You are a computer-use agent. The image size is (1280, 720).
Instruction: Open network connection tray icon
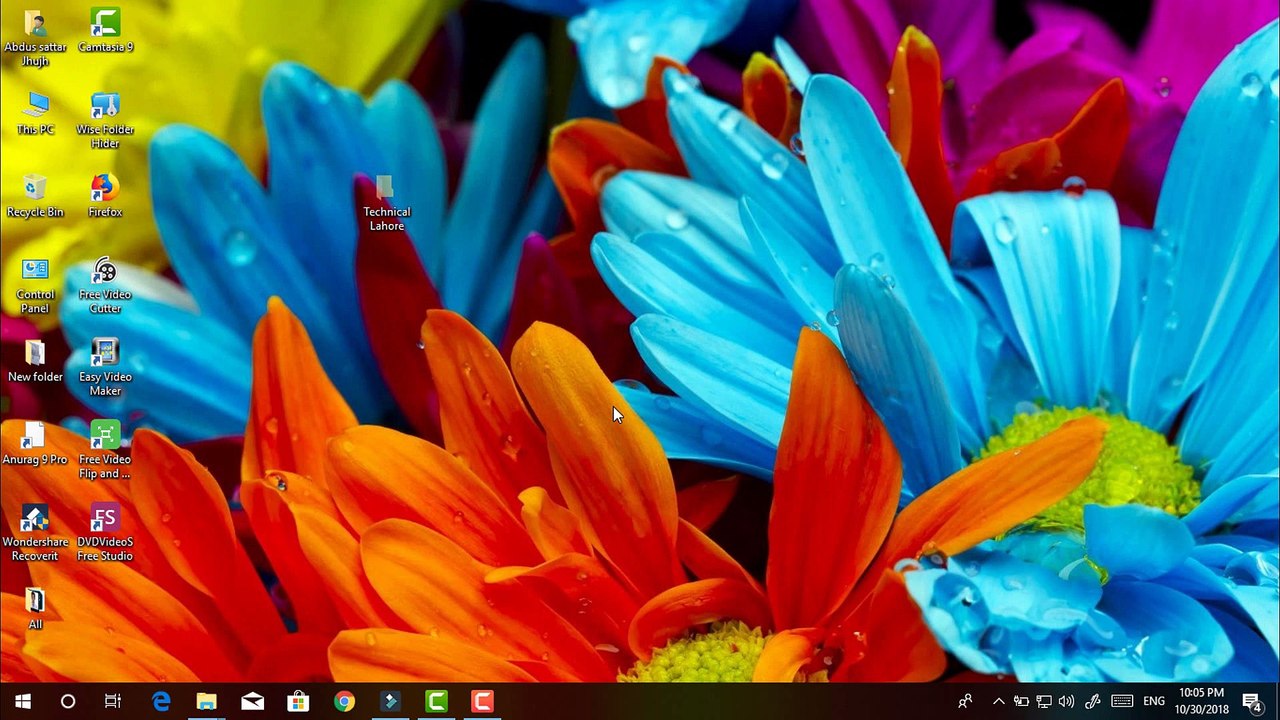point(1044,701)
